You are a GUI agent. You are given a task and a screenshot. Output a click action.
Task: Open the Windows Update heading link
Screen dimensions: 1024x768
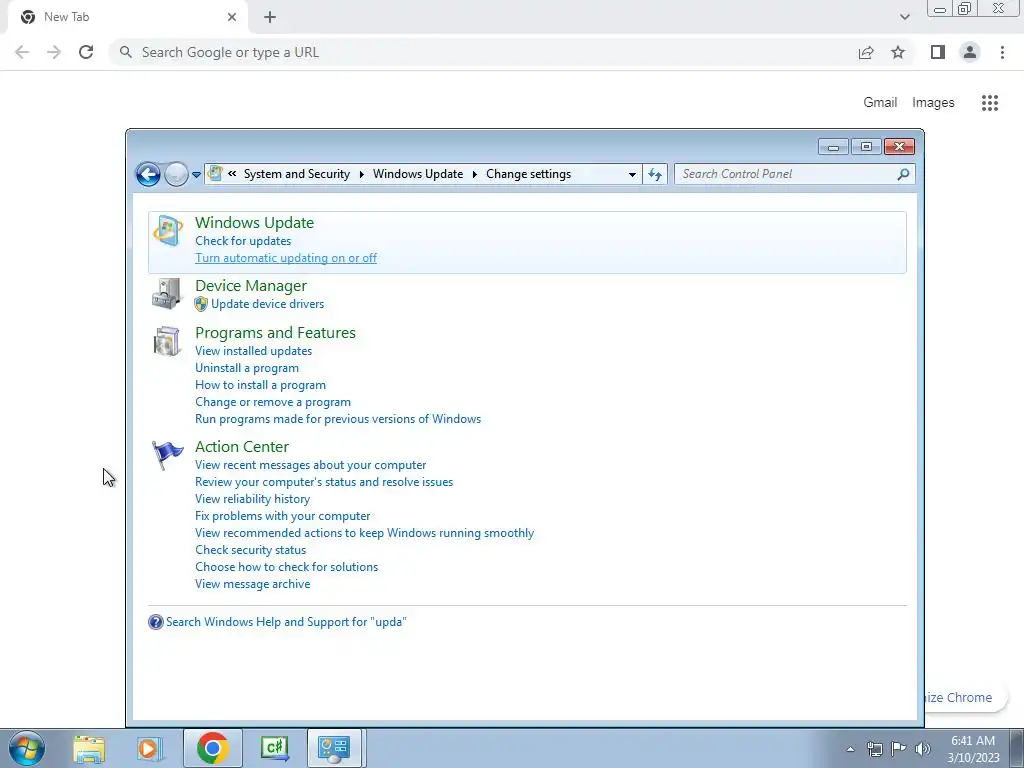[x=255, y=223]
